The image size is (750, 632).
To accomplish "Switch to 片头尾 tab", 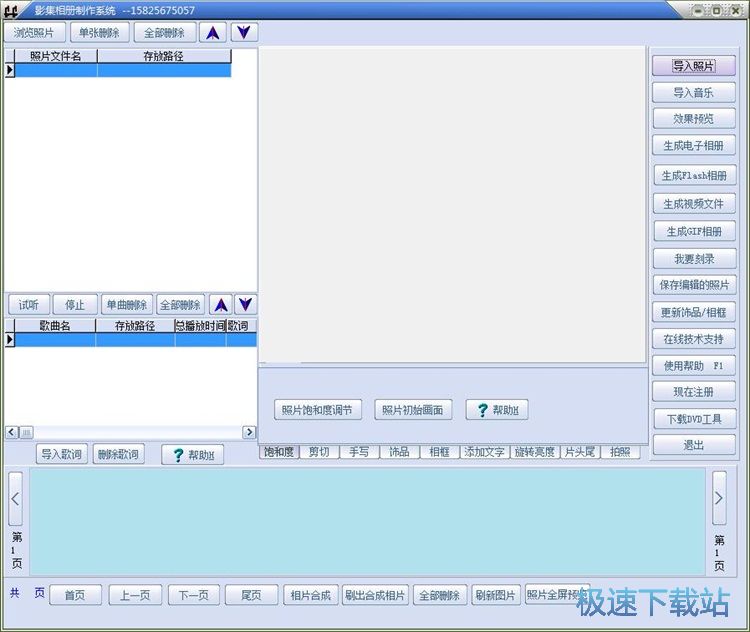I will tap(580, 452).
